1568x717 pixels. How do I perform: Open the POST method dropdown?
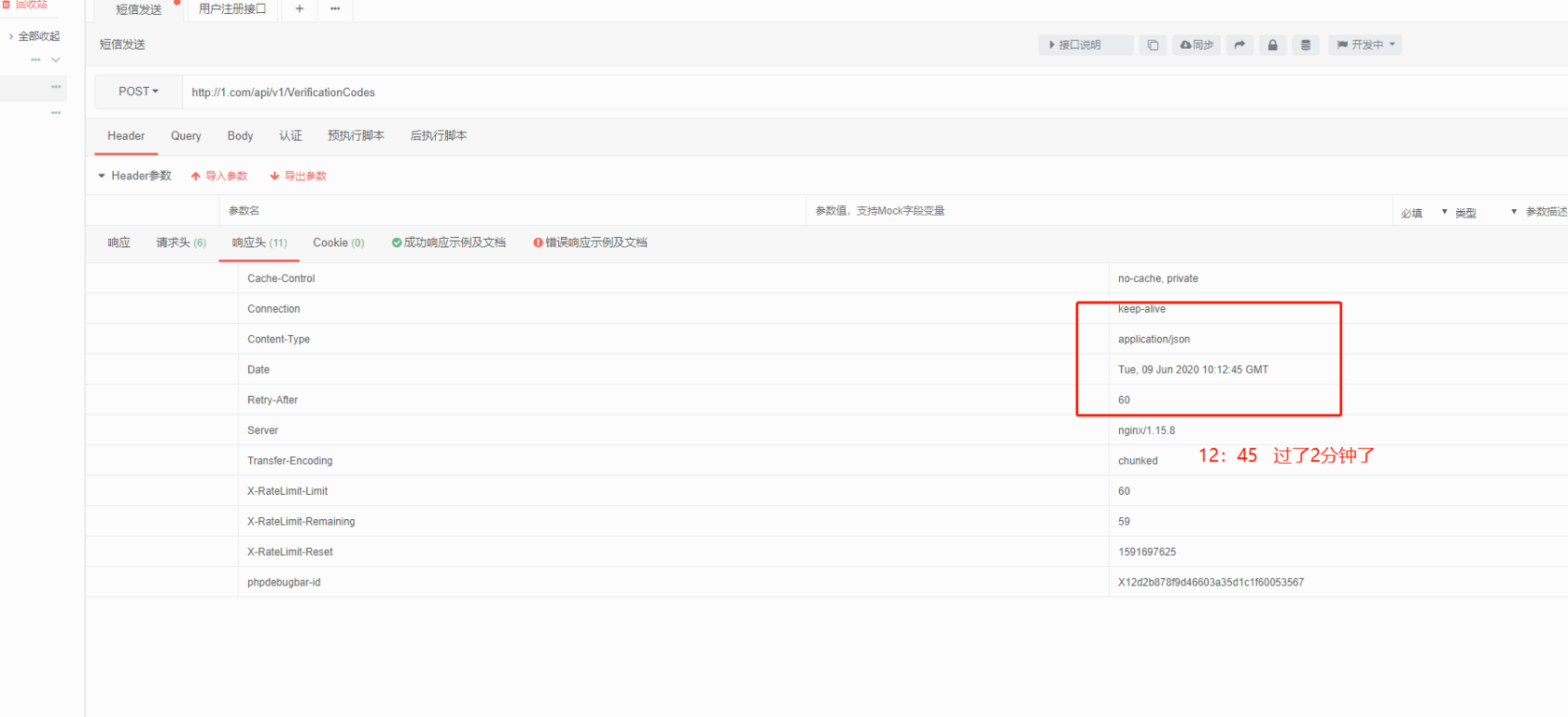pos(138,91)
